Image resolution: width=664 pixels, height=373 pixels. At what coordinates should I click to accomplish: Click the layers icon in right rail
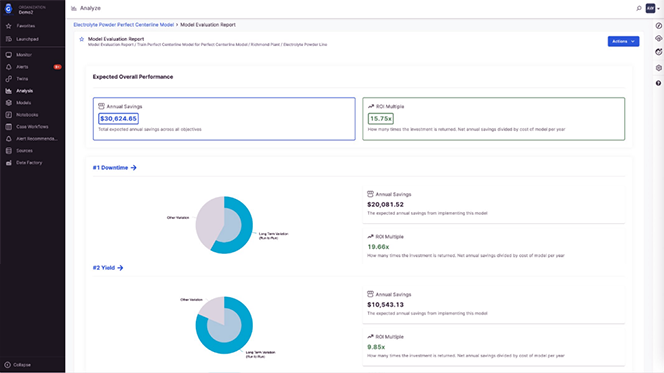[x=658, y=39]
